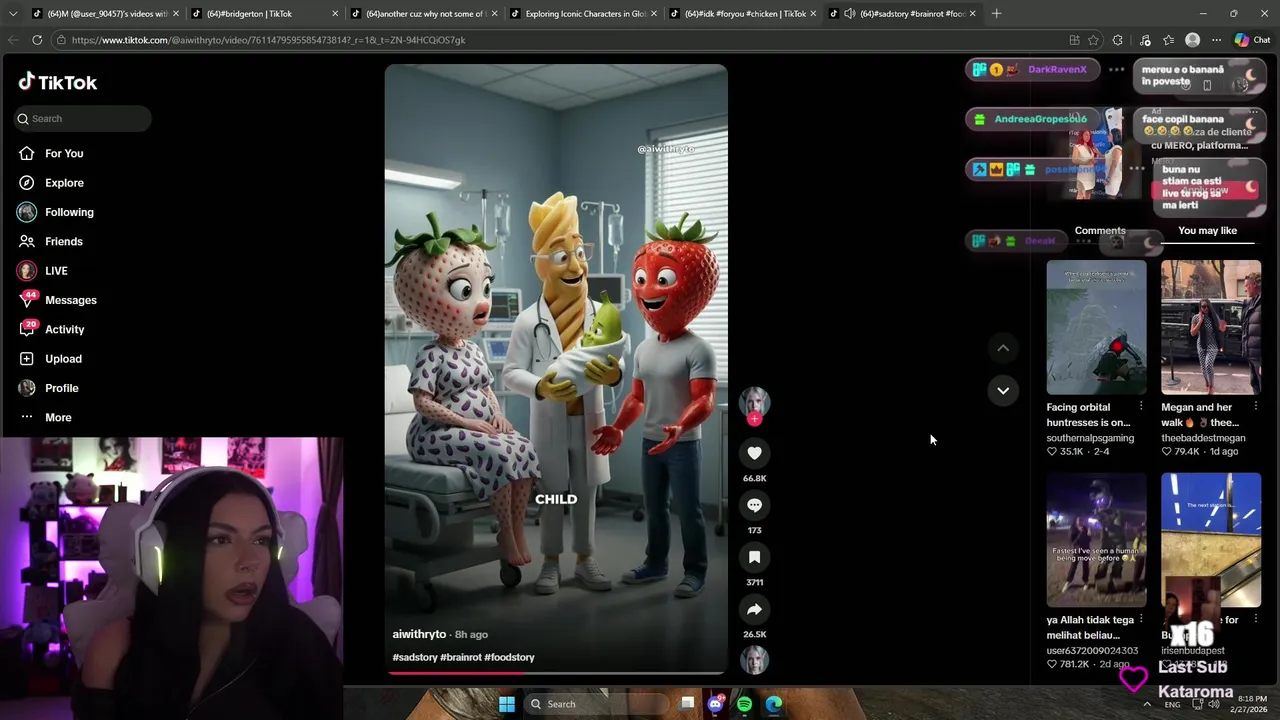The image size is (1280, 720).
Task: Go to previous video arrow
Action: click(1003, 348)
